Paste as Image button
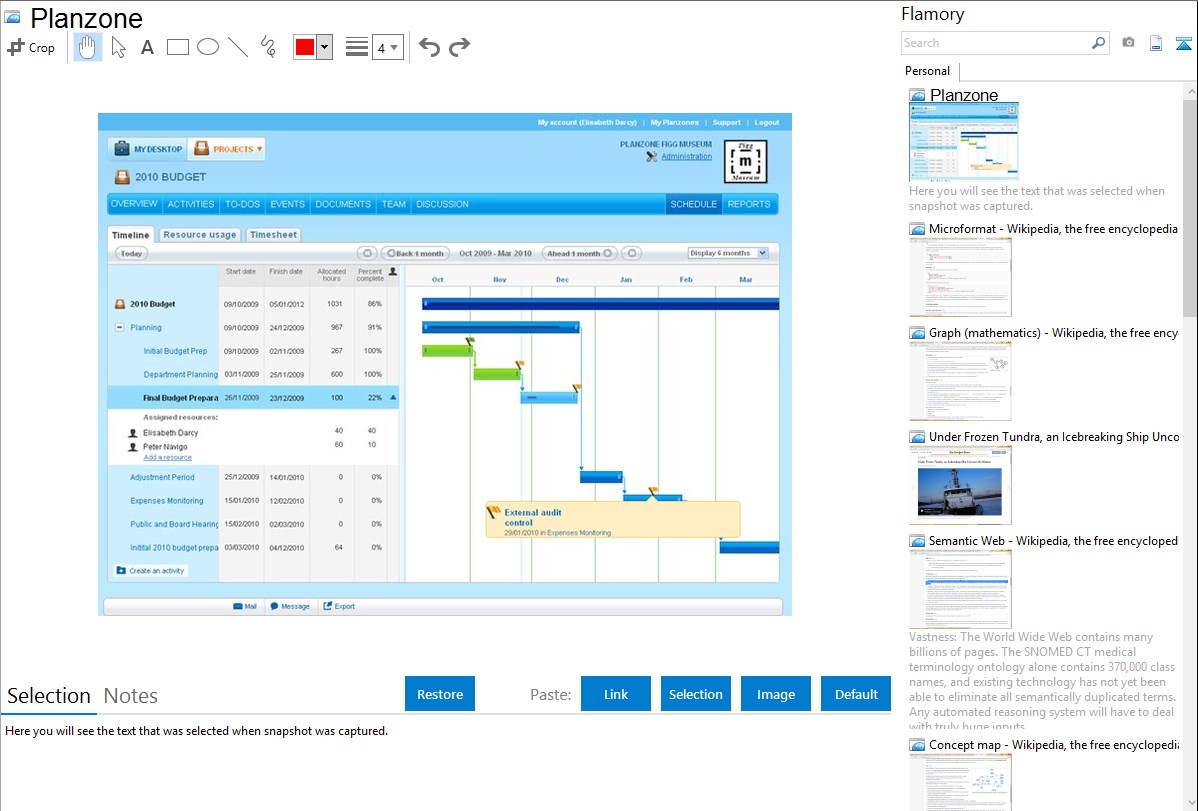The image size is (1198, 811). 775,694
